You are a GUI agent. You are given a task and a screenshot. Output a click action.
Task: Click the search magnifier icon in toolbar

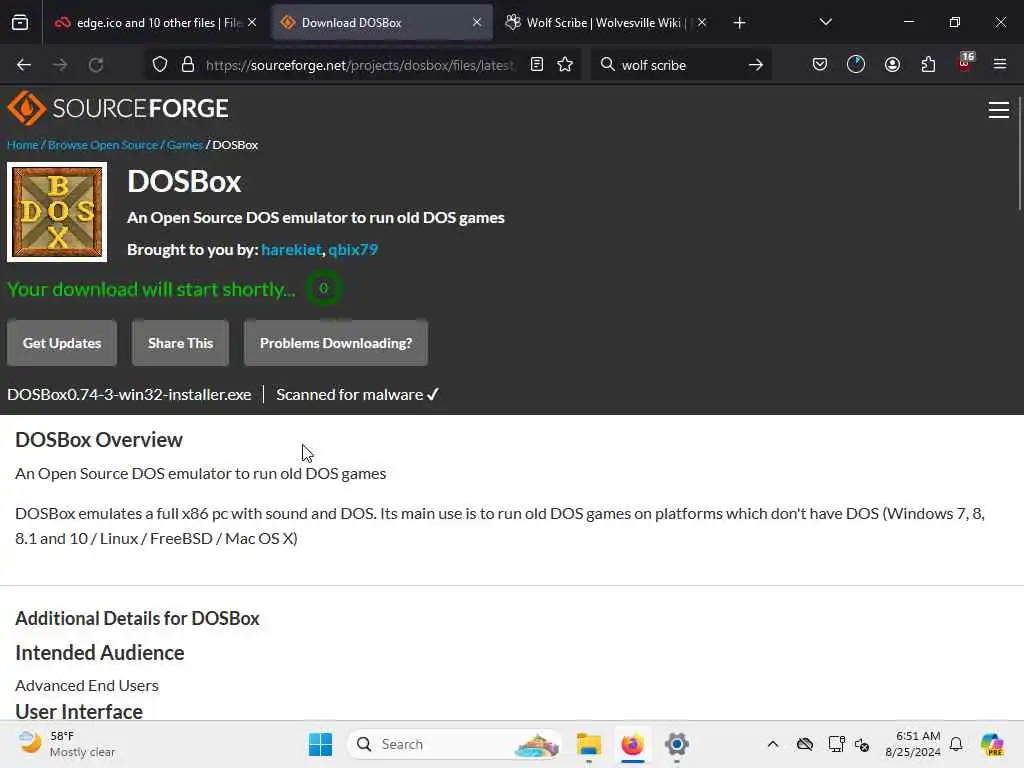pos(607,65)
